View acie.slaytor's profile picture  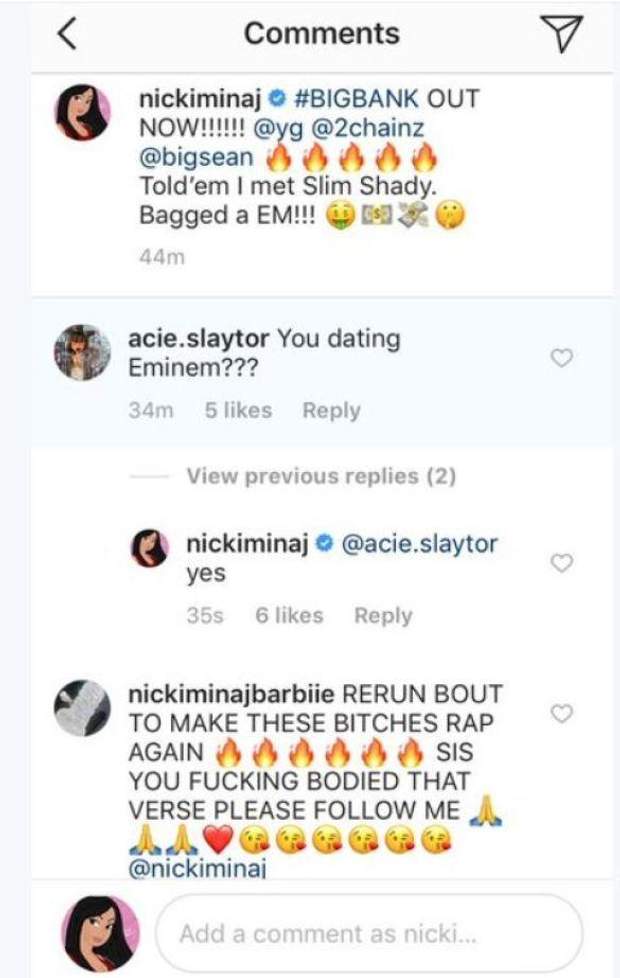(x=82, y=352)
